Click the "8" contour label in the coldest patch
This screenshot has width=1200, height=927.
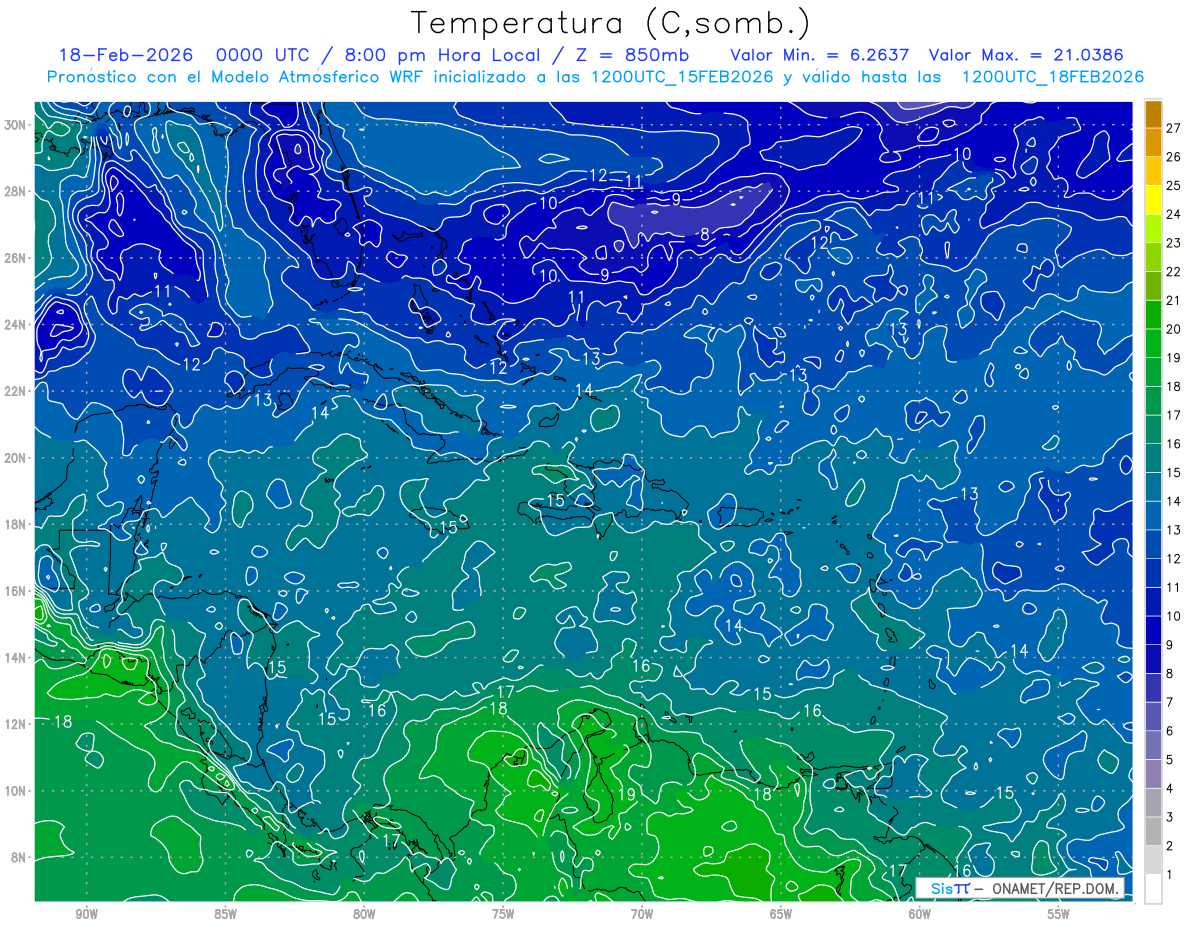pyautogui.click(x=704, y=234)
